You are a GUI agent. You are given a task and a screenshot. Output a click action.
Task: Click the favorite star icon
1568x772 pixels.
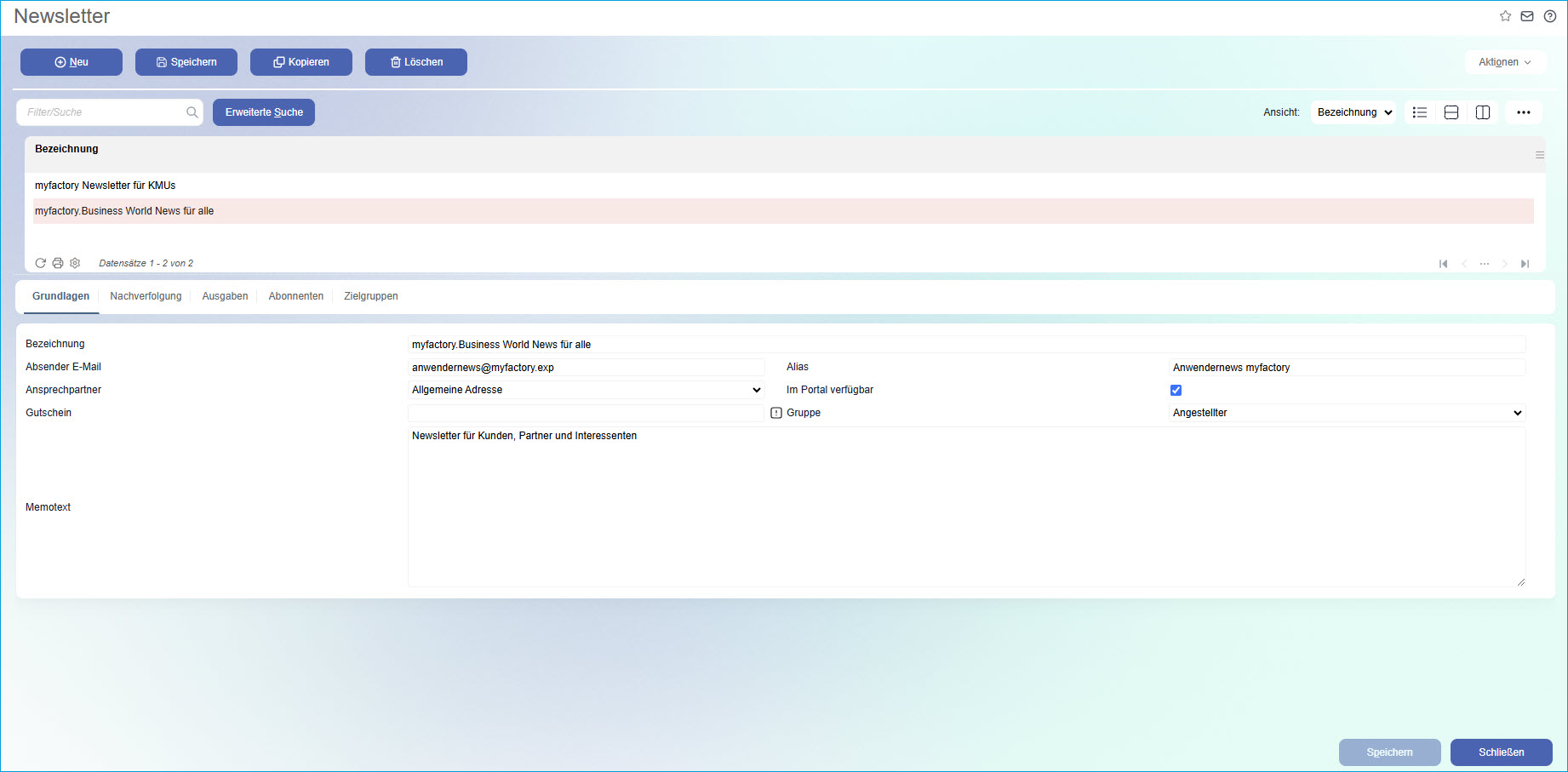point(1505,16)
